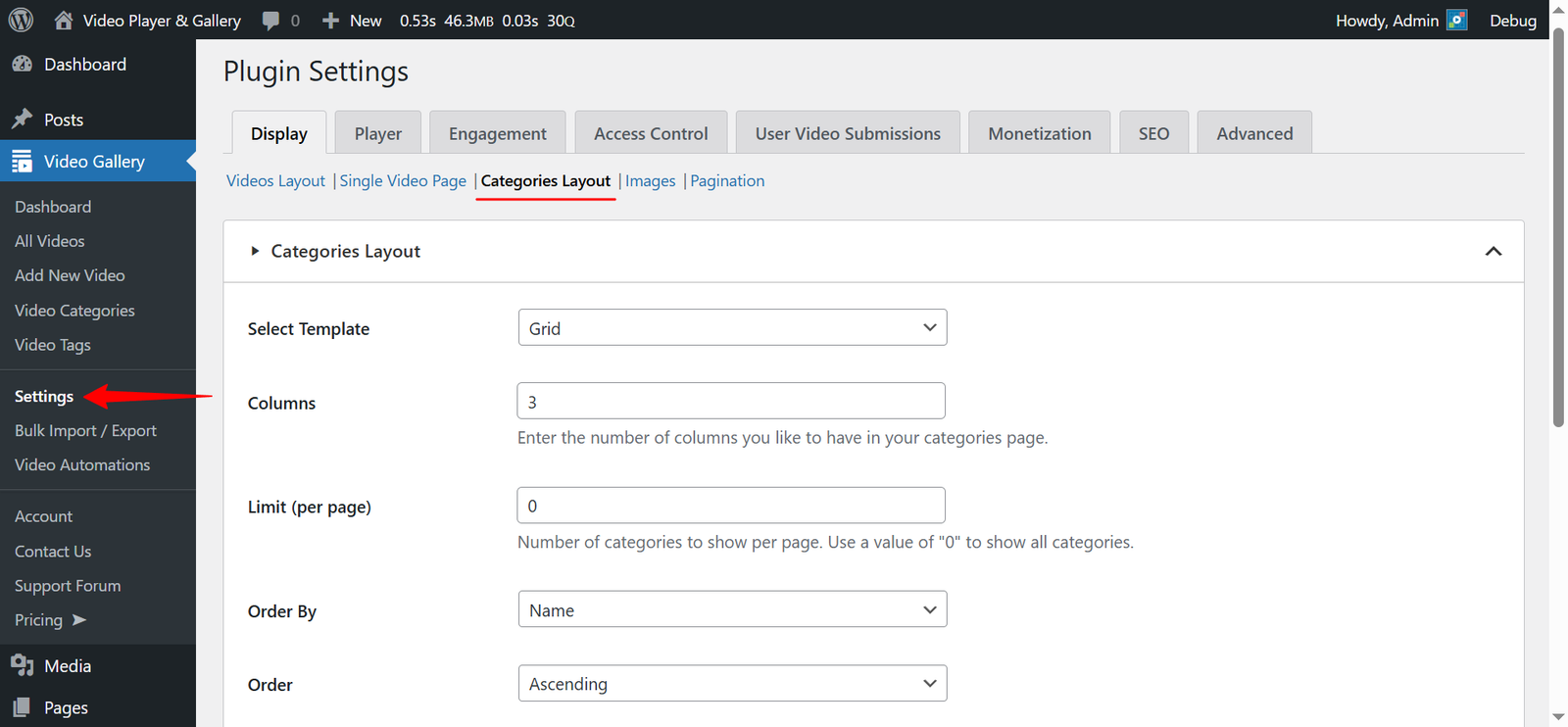
Task: Click New in the admin bar
Action: click(x=366, y=21)
